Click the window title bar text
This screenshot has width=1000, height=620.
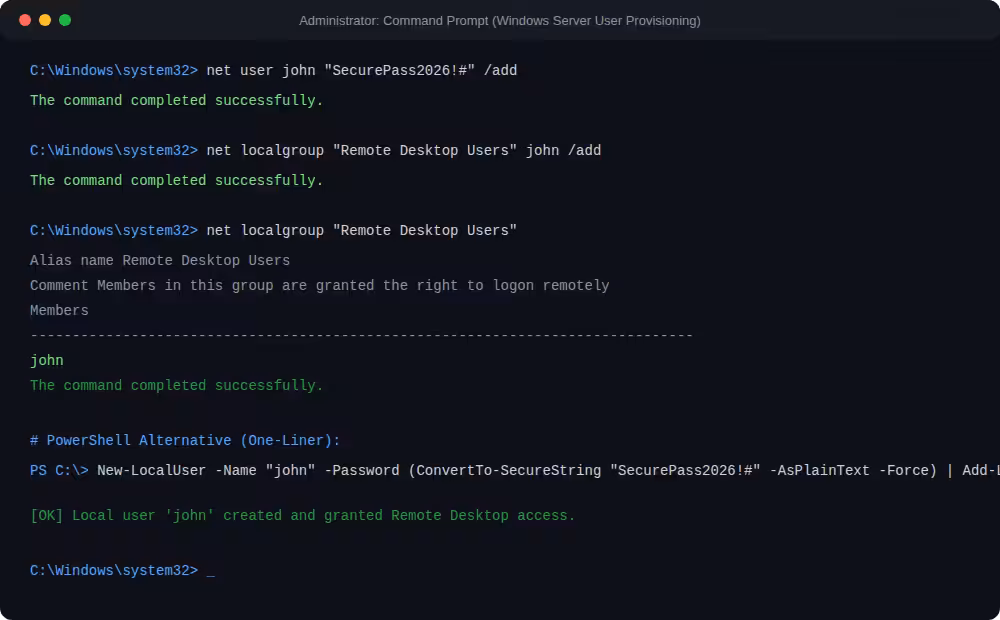[499, 21]
